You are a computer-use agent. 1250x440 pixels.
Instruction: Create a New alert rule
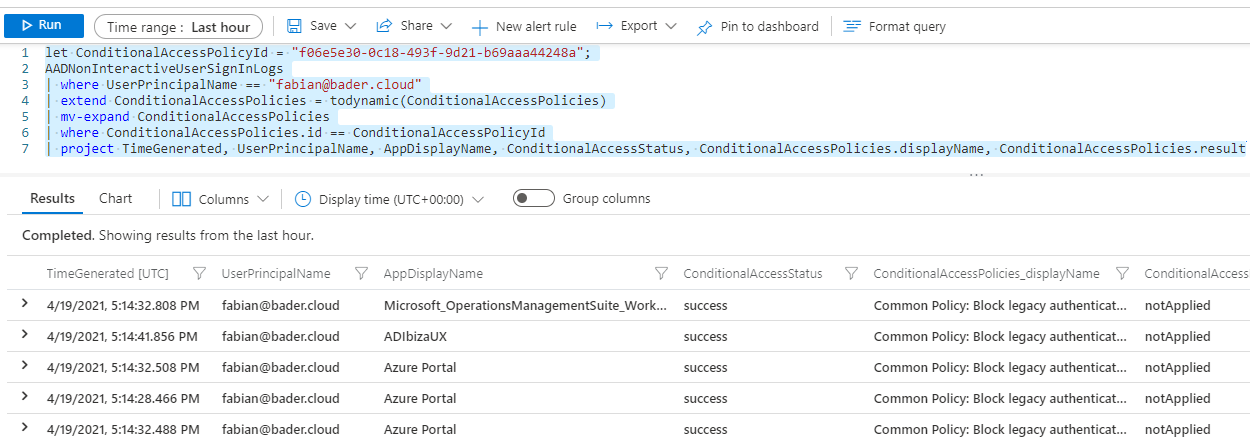[524, 27]
